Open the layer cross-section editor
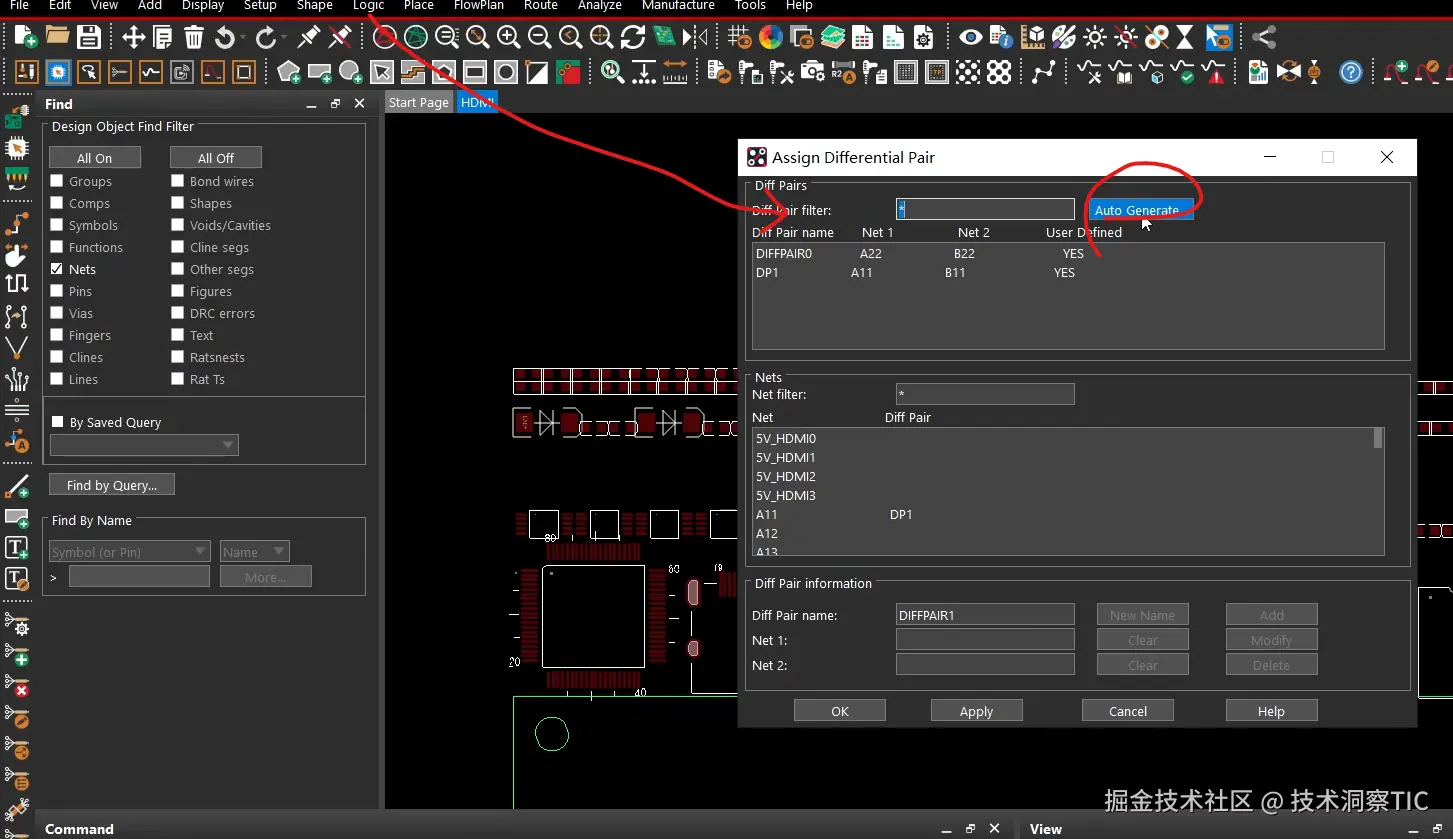 (833, 38)
